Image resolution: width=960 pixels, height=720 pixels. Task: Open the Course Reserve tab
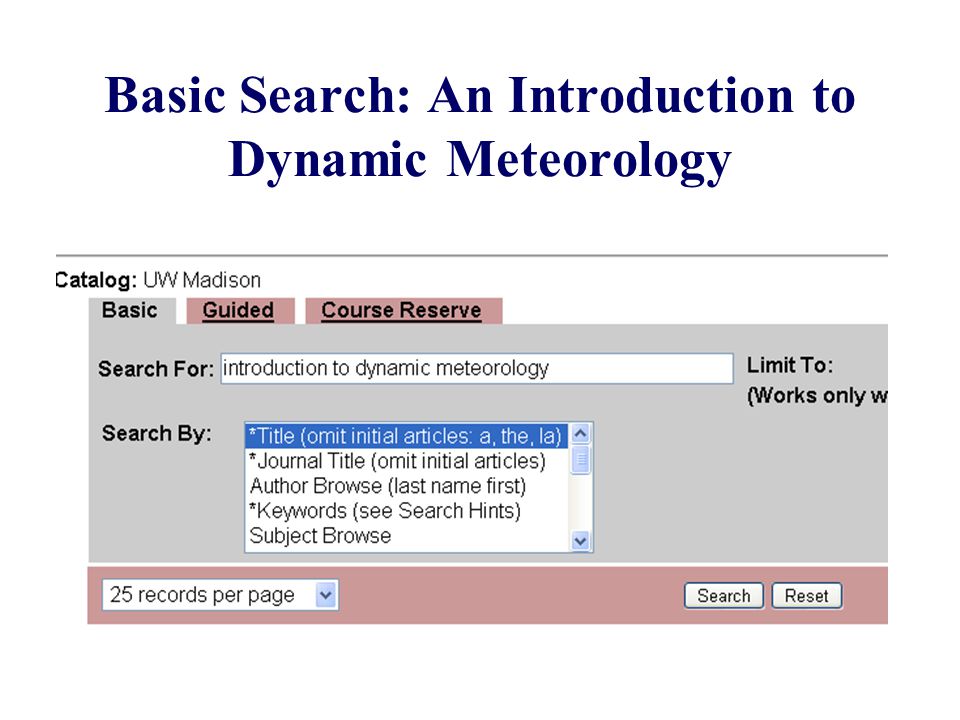click(402, 310)
